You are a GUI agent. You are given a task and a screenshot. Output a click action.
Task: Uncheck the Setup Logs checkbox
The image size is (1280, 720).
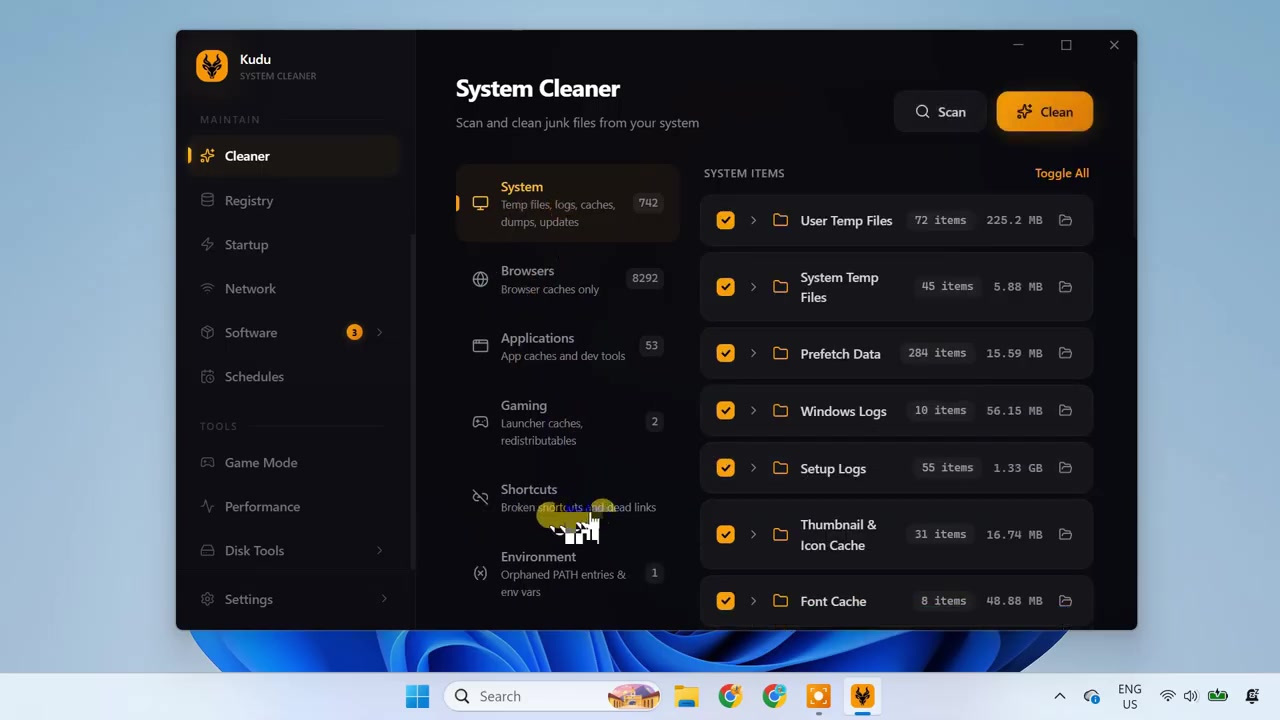pos(725,468)
